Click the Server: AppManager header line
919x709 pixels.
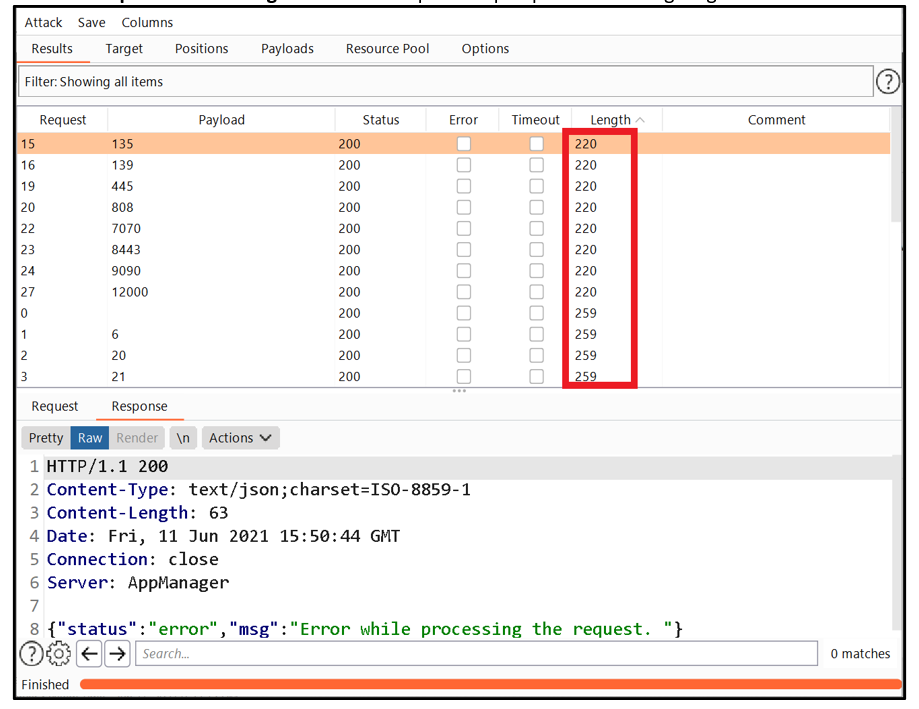click(x=138, y=582)
